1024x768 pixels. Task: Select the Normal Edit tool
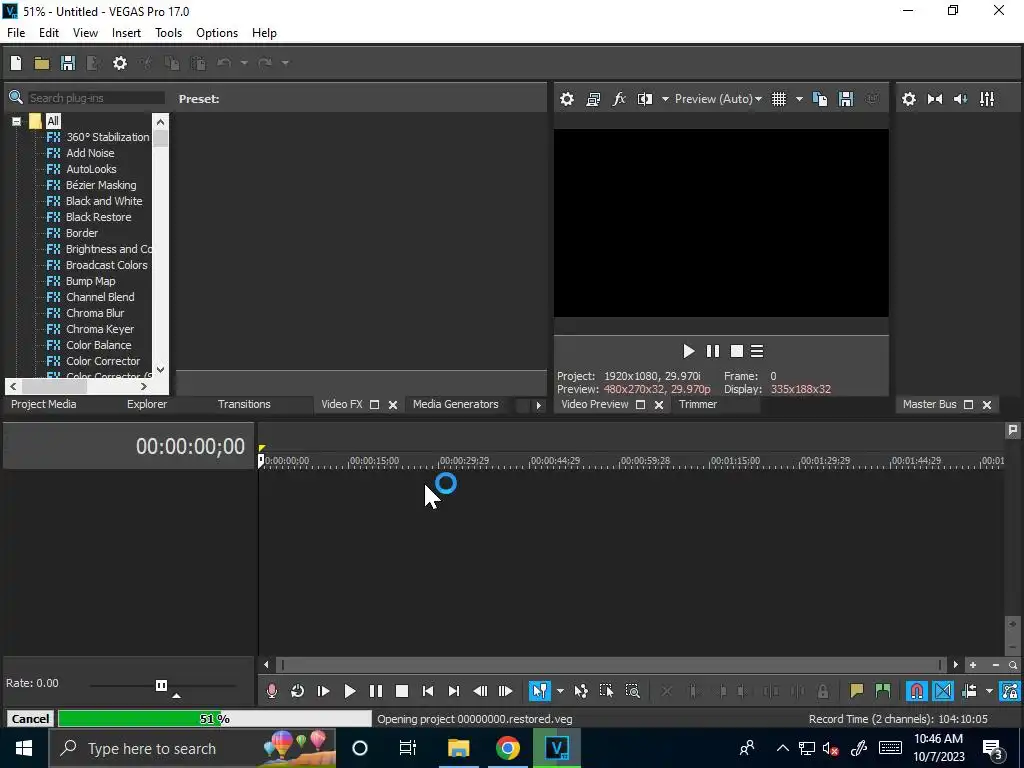539,691
